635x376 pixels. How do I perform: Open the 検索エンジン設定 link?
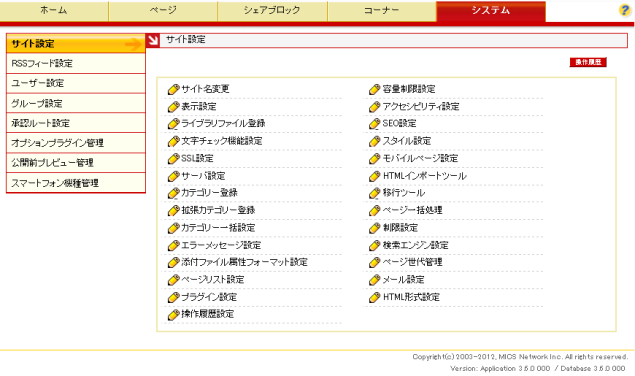coord(416,245)
